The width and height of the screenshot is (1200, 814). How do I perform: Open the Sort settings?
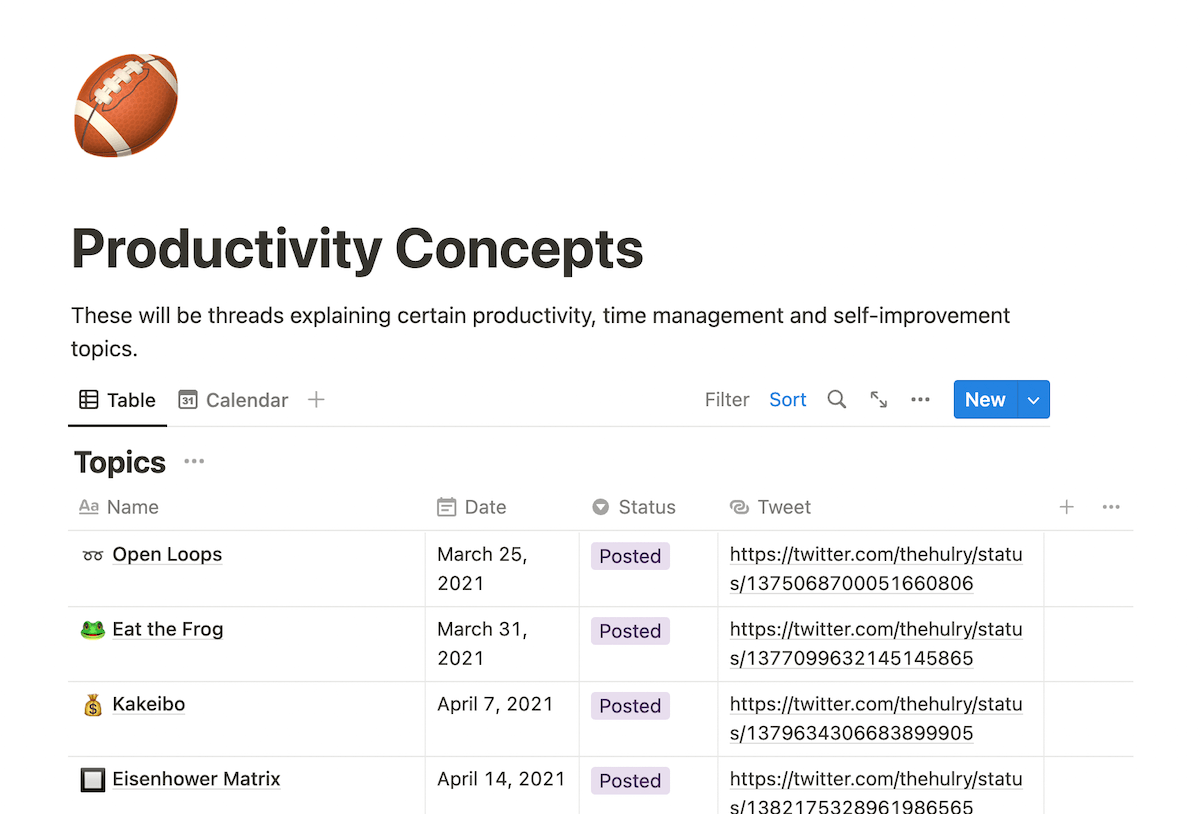coord(788,400)
